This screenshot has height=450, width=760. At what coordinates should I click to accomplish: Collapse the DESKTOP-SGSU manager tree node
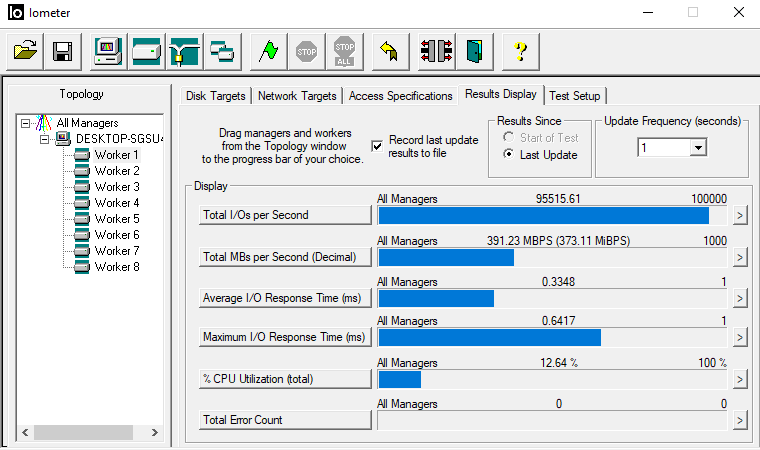pos(45,139)
